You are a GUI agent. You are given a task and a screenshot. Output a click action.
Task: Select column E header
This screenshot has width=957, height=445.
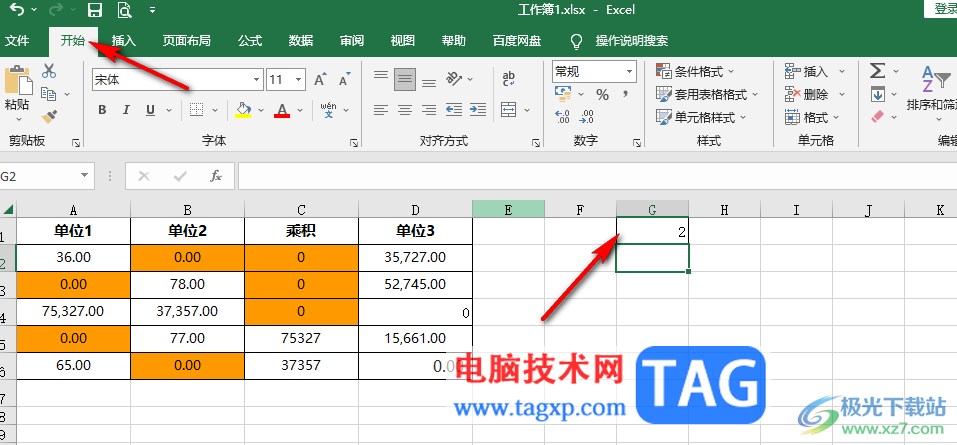[508, 209]
